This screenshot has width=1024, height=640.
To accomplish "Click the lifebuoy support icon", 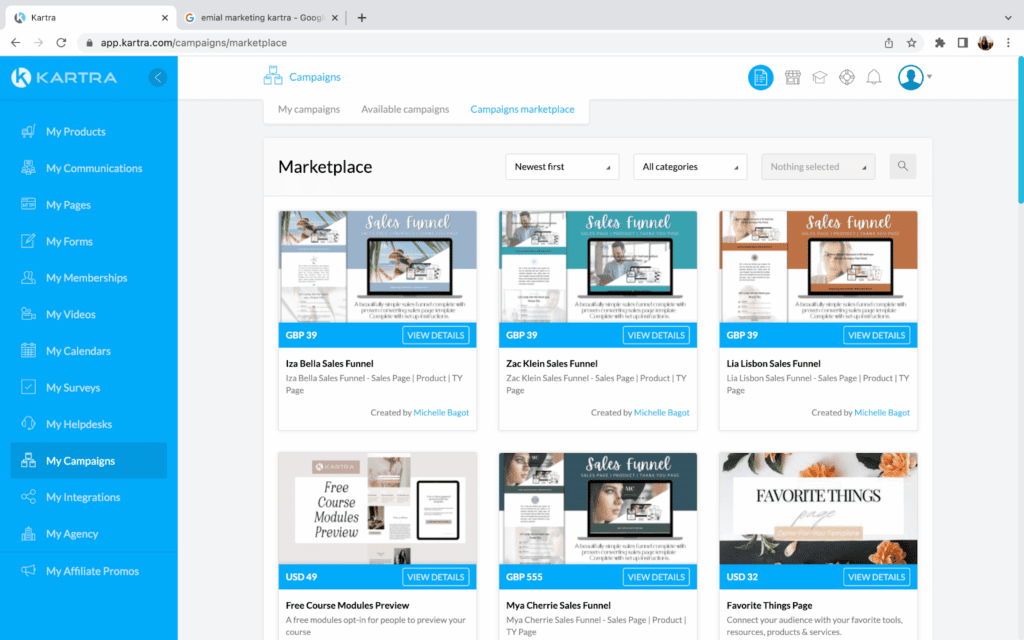I will click(x=846, y=78).
